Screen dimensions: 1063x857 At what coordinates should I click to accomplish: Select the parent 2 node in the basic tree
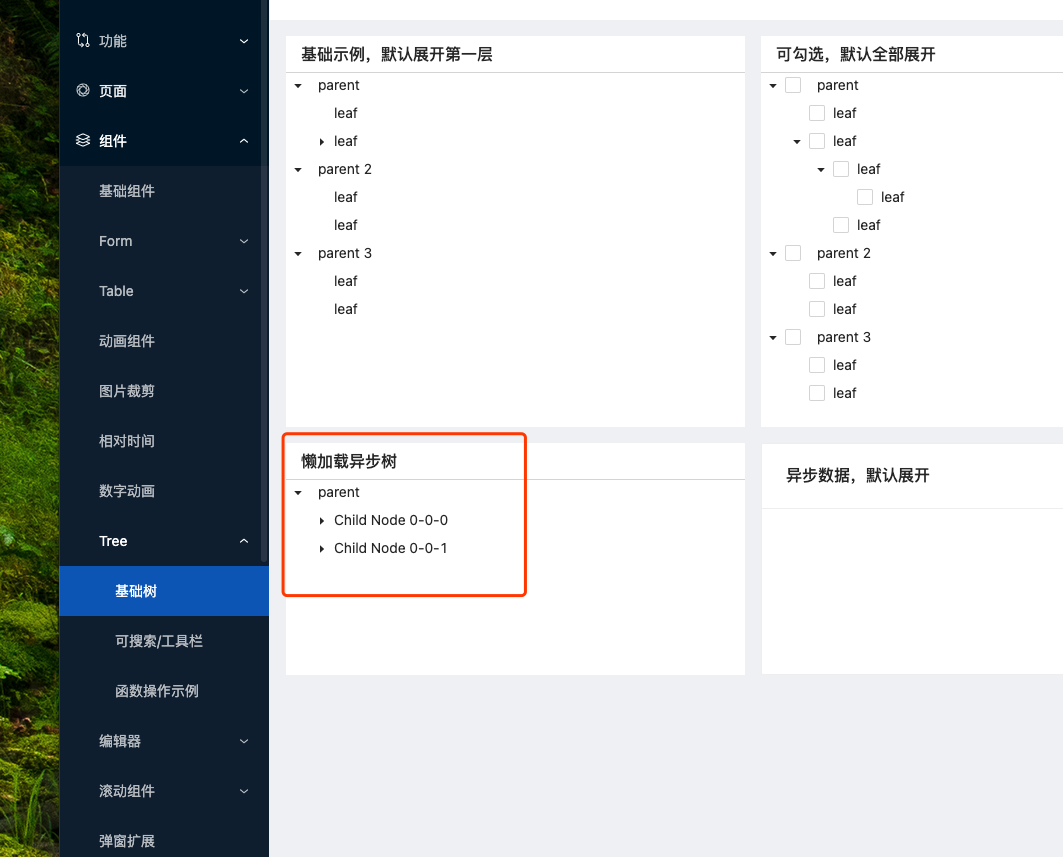click(345, 169)
